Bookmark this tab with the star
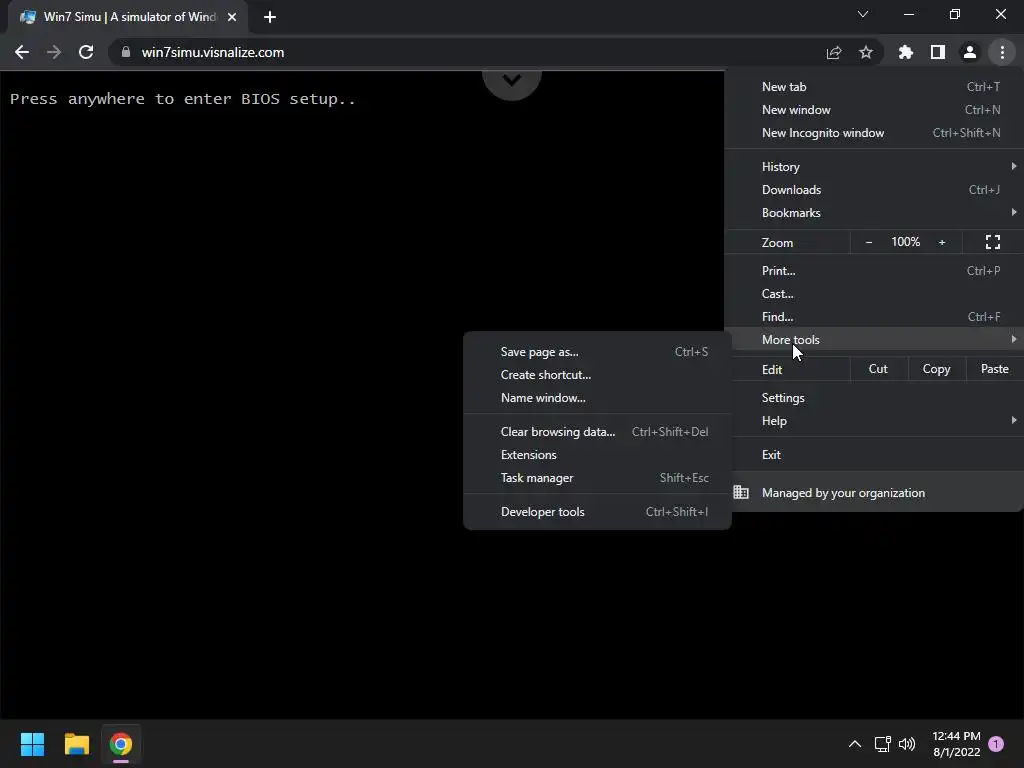1024x768 pixels. point(866,52)
